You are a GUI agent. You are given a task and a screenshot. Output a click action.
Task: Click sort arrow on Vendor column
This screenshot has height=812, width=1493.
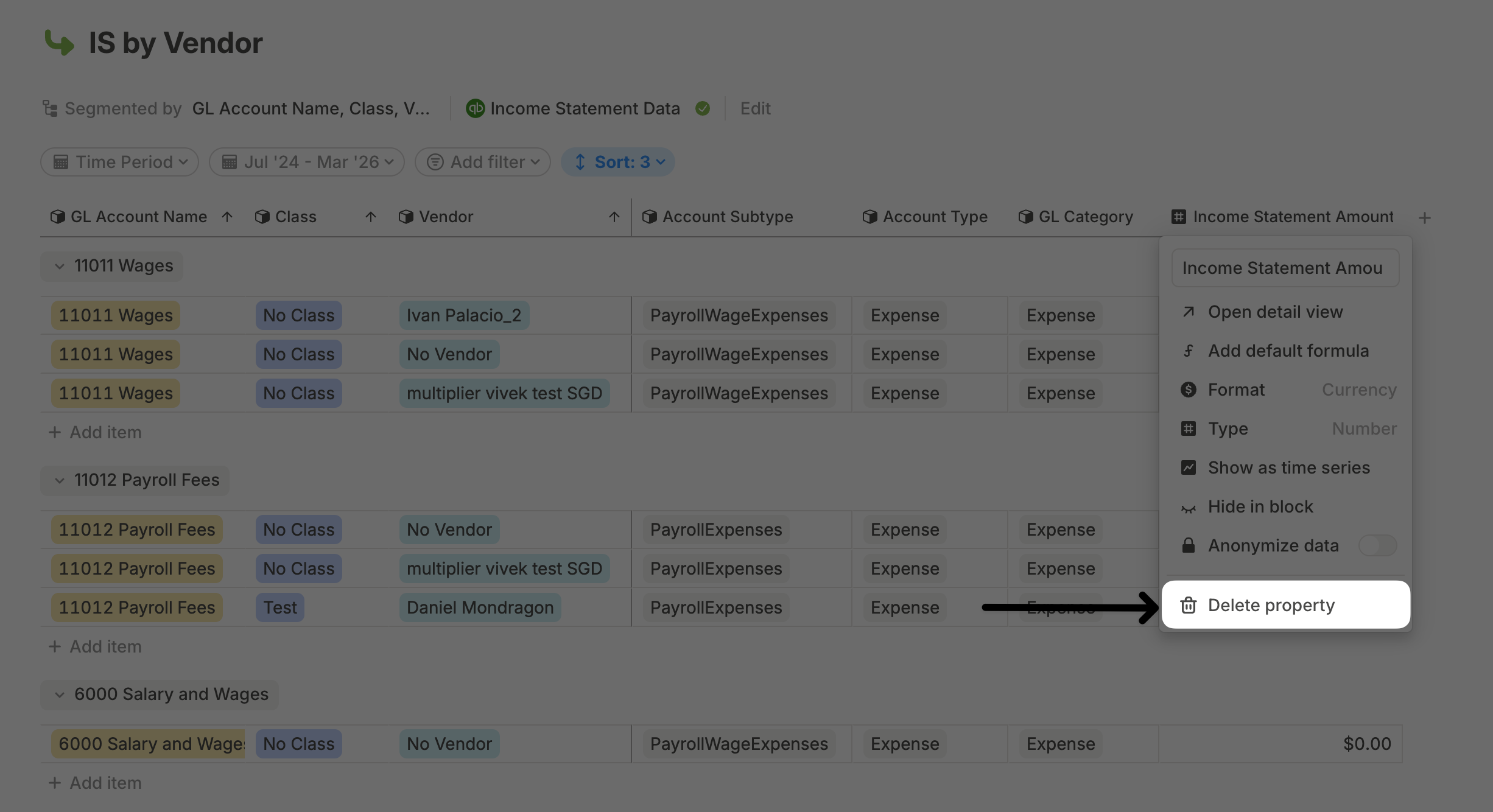(x=614, y=217)
